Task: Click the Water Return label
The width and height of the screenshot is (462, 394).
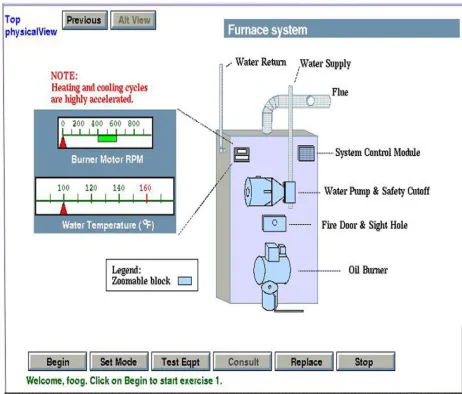Action: click(x=261, y=62)
